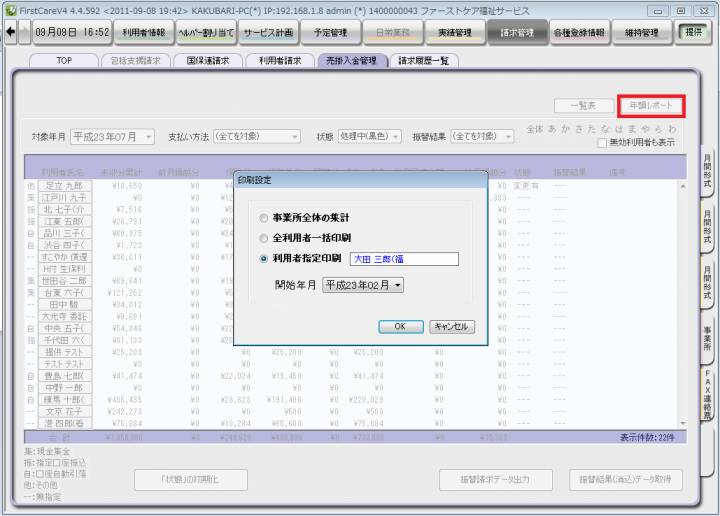
Task: Expand the 振替結果 filter dropdown
Action: (x=487, y=136)
